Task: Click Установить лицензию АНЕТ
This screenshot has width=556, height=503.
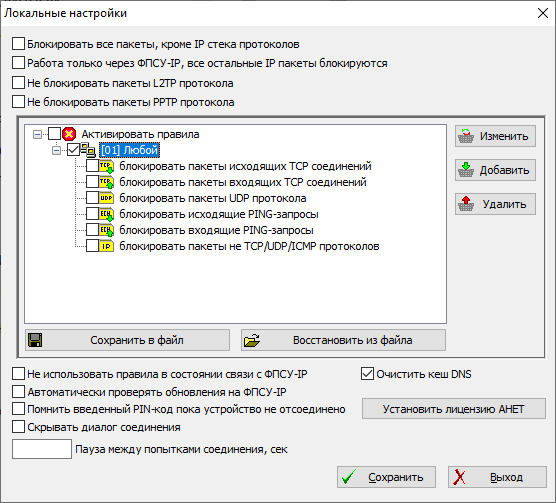Action: pyautogui.click(x=454, y=409)
